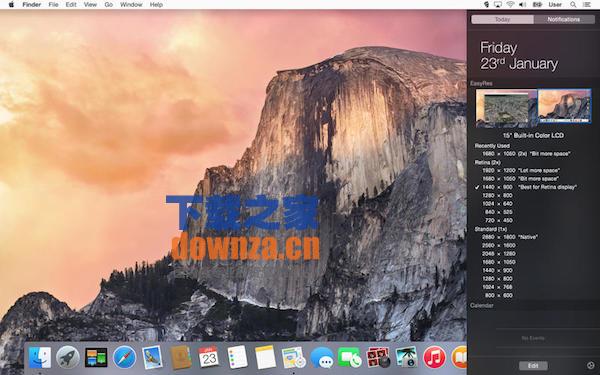Image resolution: width=600 pixels, height=375 pixels.
Task: Open the Help menu
Action: [156, 5]
